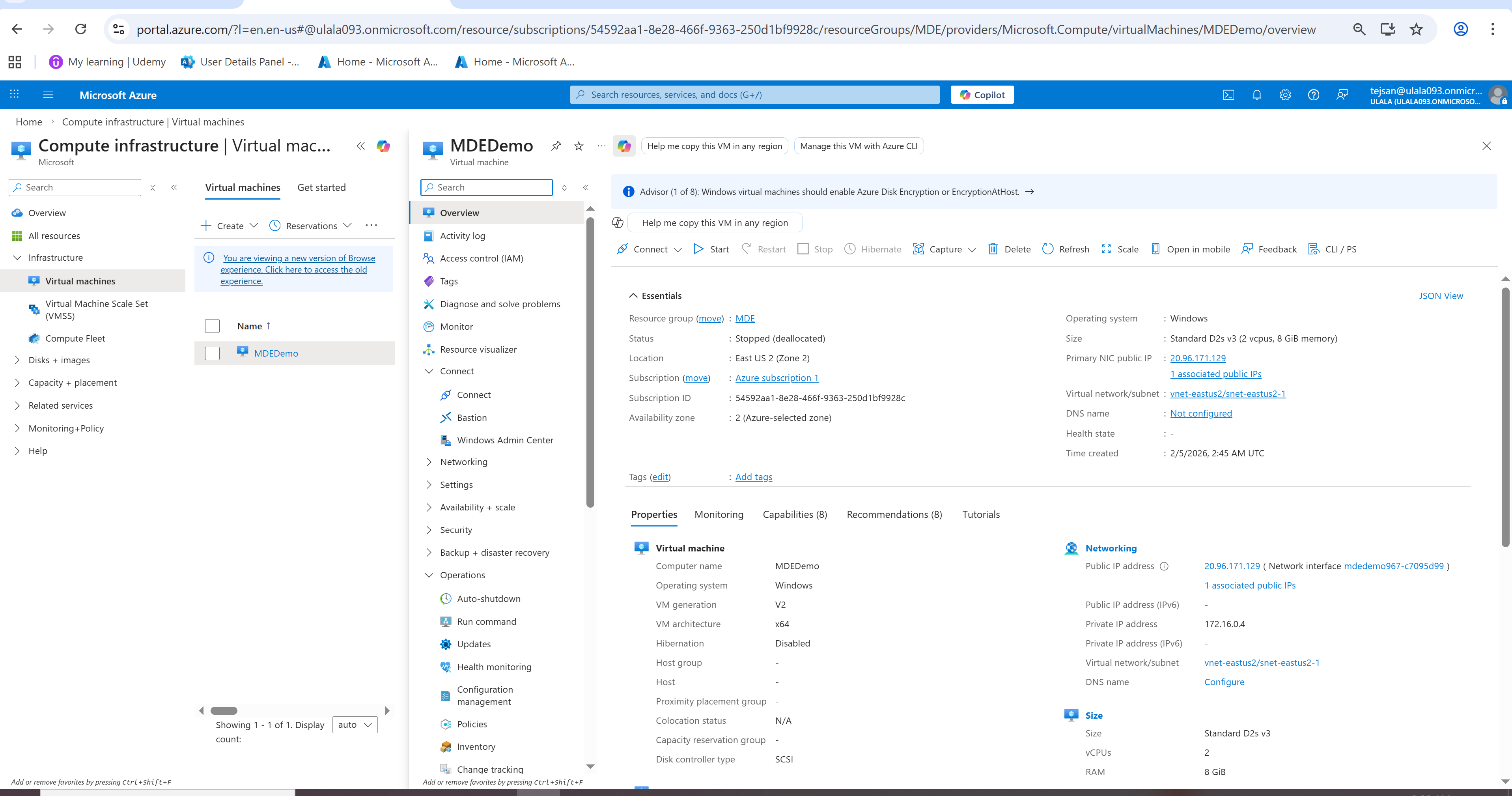Open the JSON View link
This screenshot has height=796, width=1512.
(x=1440, y=296)
